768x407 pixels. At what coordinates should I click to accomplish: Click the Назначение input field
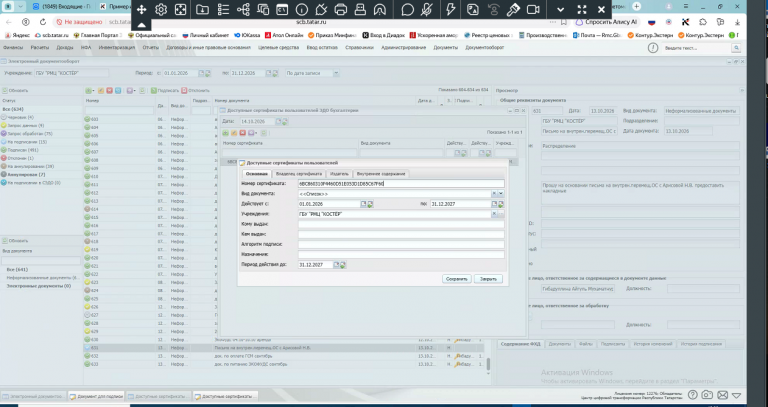(x=401, y=255)
